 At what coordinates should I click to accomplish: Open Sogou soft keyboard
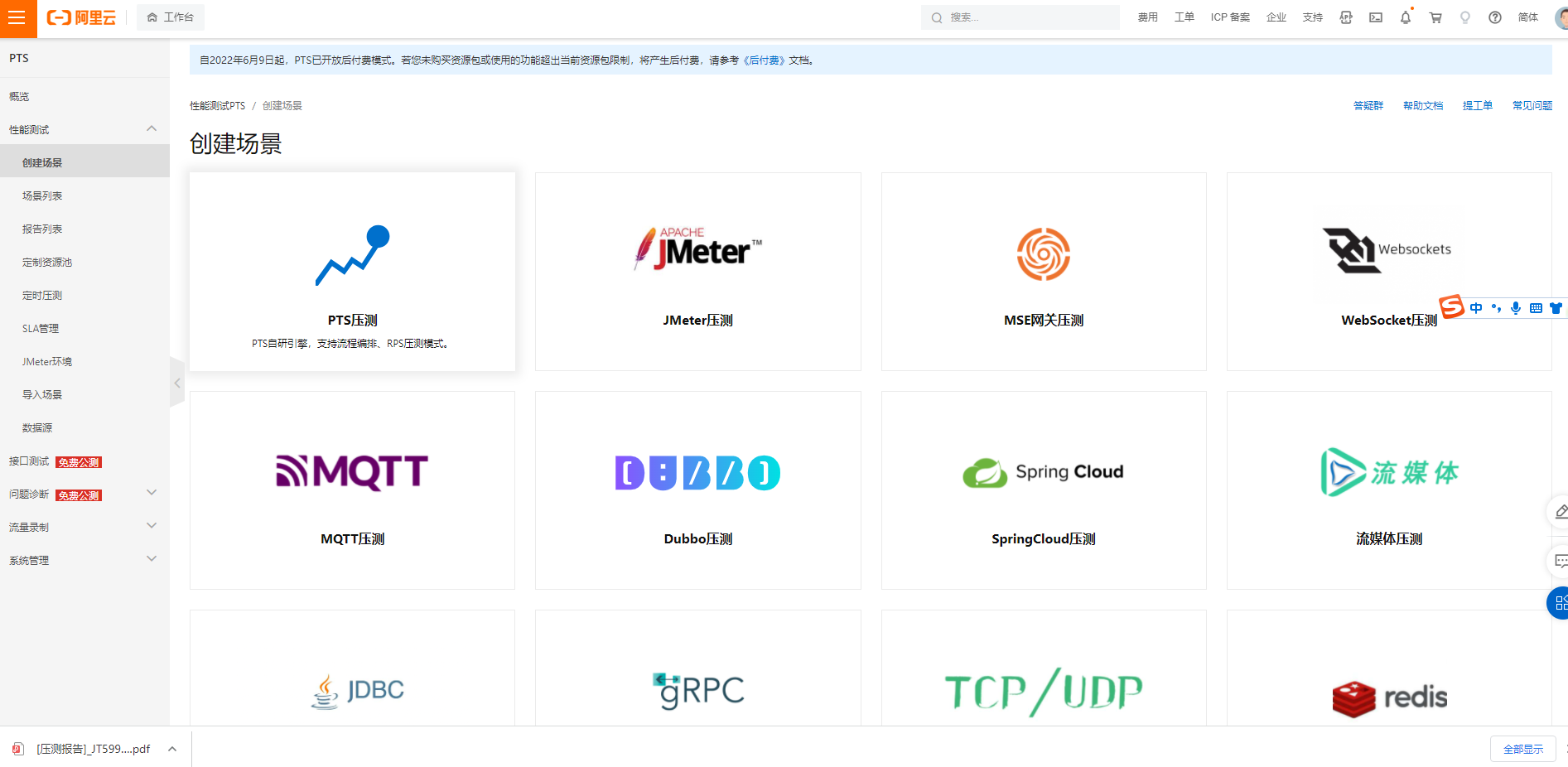1536,308
